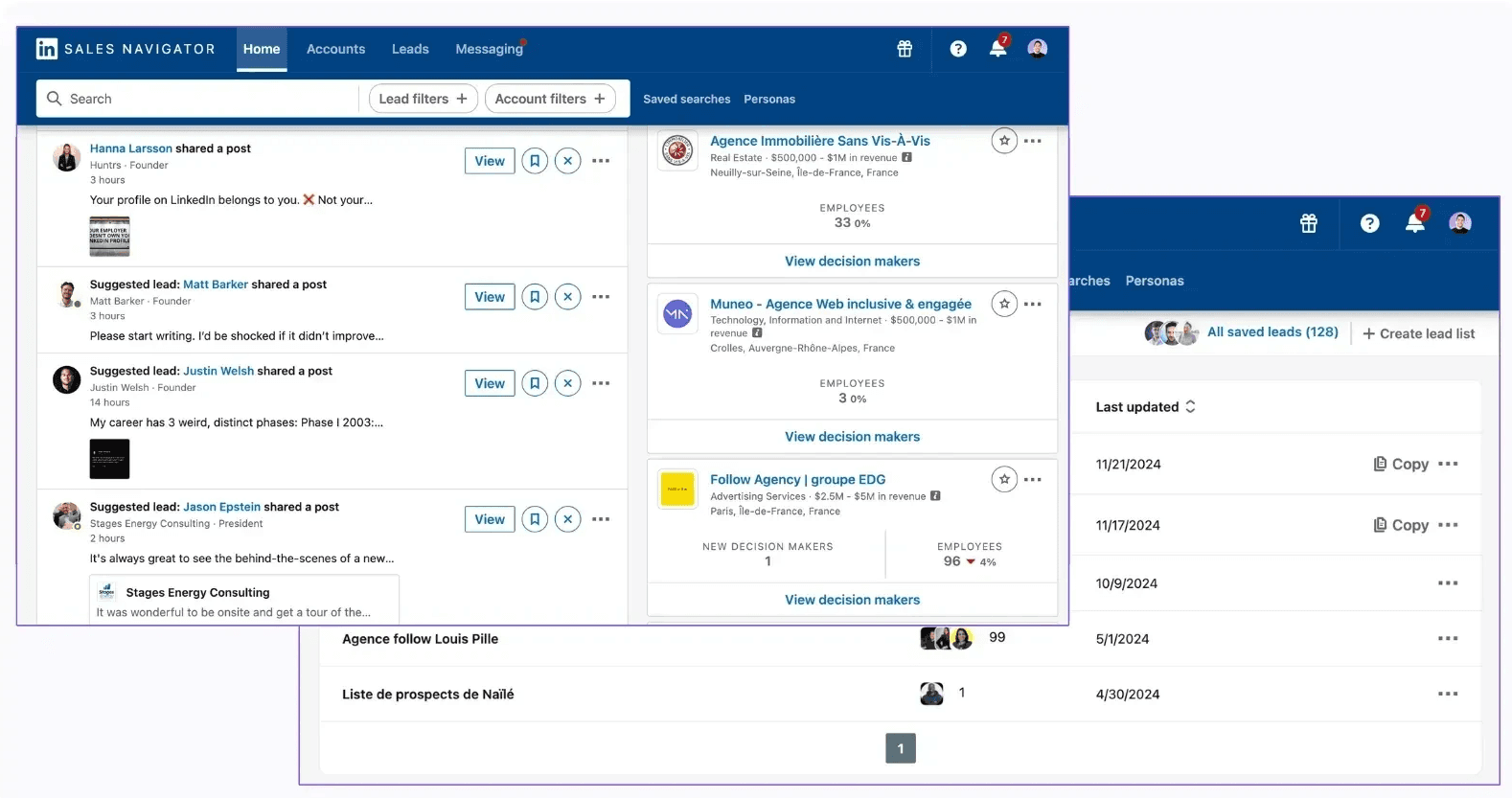
Task: Switch to the Leads tab
Action: 410,49
